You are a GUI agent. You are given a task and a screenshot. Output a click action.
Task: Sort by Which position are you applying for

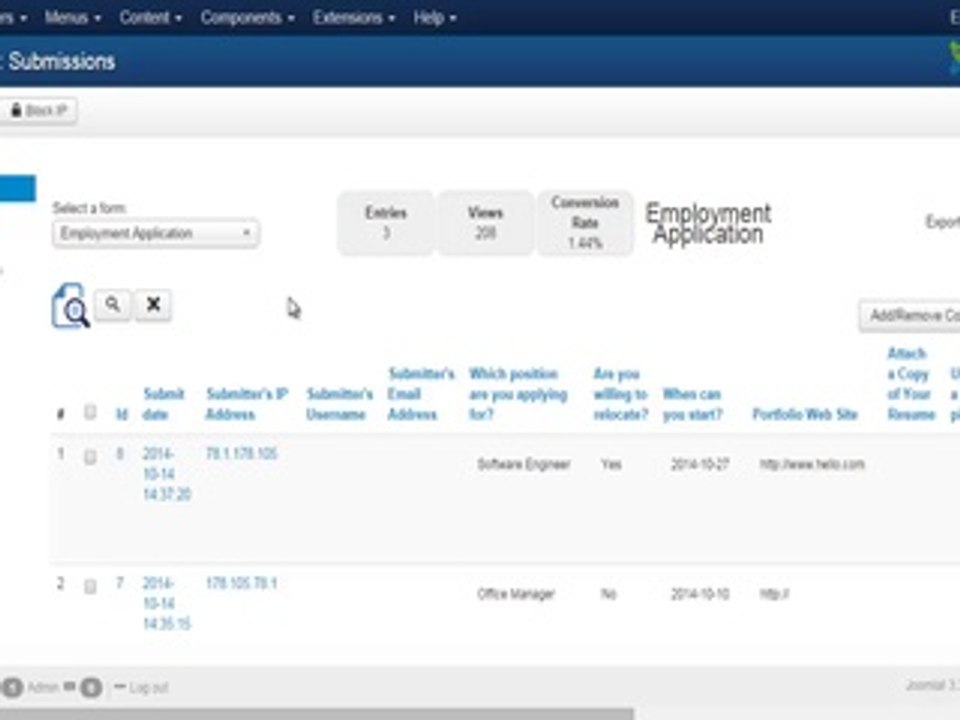(518, 394)
